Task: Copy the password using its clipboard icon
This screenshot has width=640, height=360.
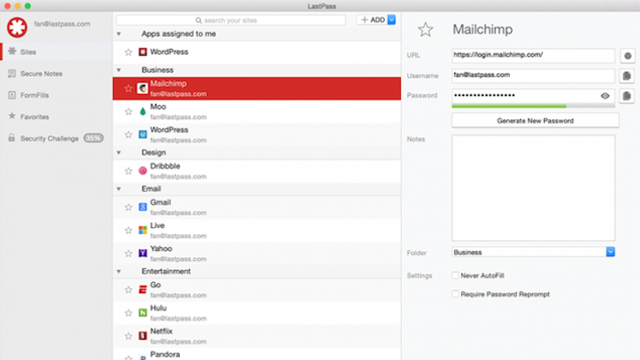Action: (627, 96)
